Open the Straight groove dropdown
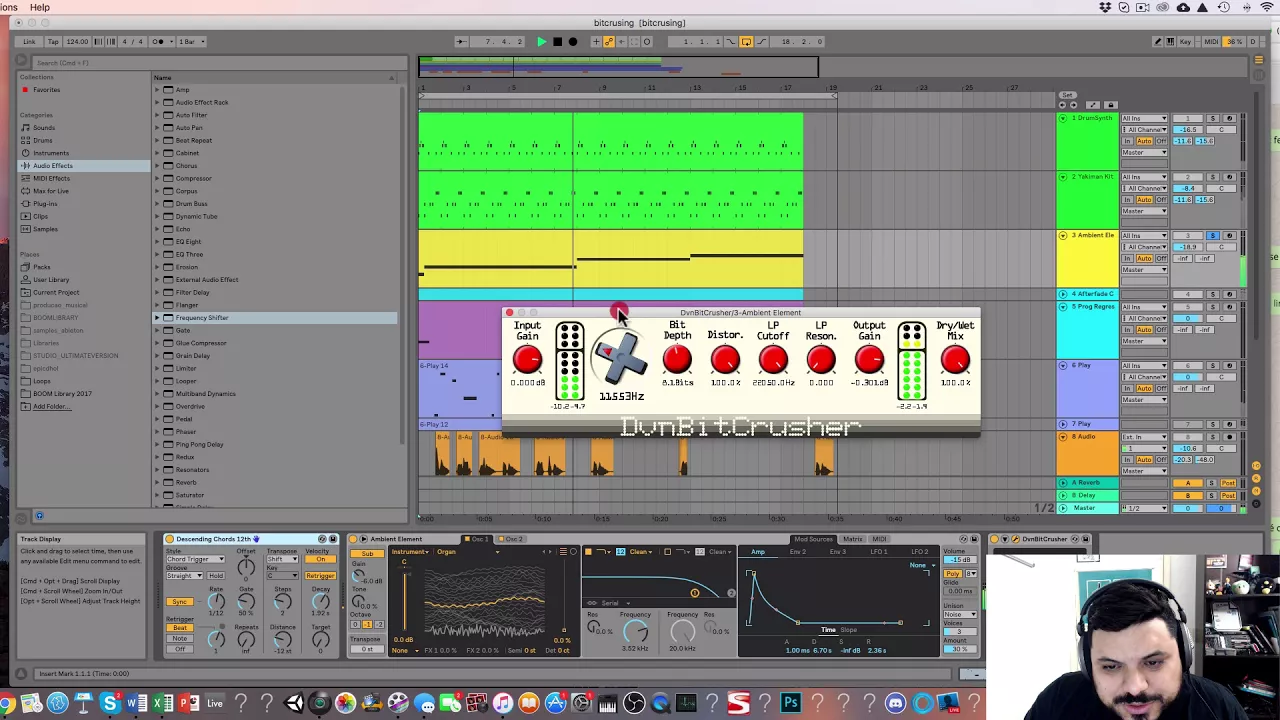1280x720 pixels. (184, 576)
